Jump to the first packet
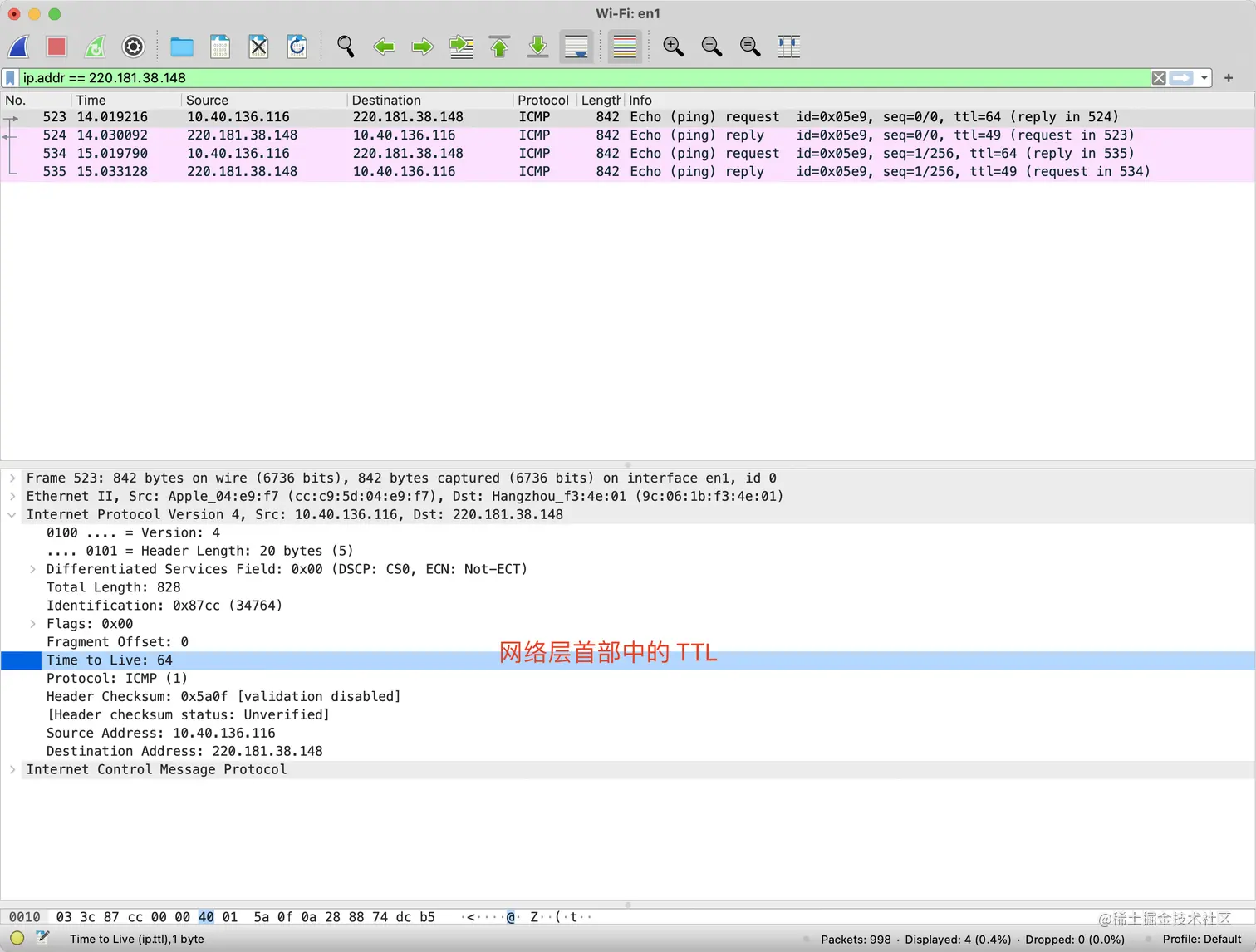This screenshot has height=952, width=1256. click(x=499, y=47)
